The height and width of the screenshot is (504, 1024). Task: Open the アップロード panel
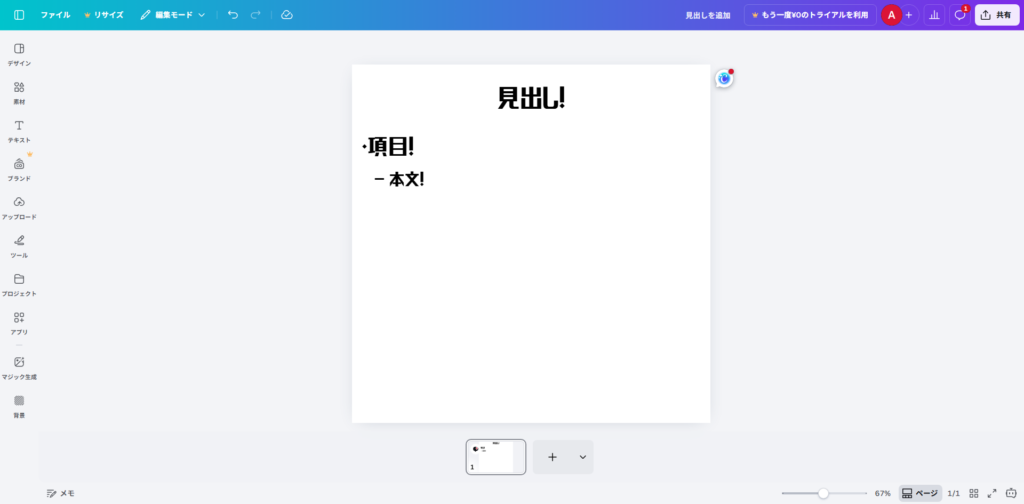[x=19, y=207]
